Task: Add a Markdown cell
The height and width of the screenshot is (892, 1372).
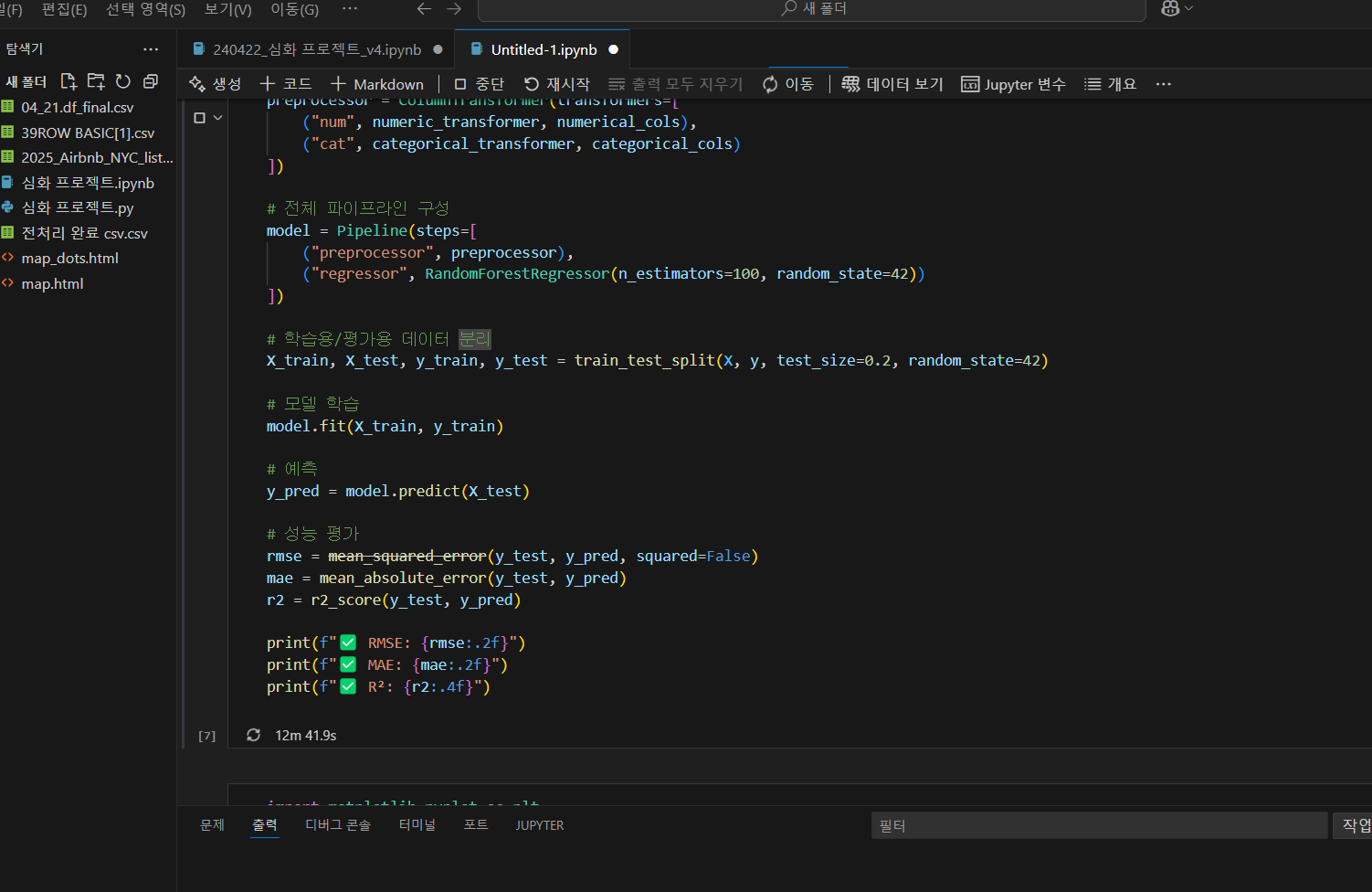Action: [x=377, y=84]
